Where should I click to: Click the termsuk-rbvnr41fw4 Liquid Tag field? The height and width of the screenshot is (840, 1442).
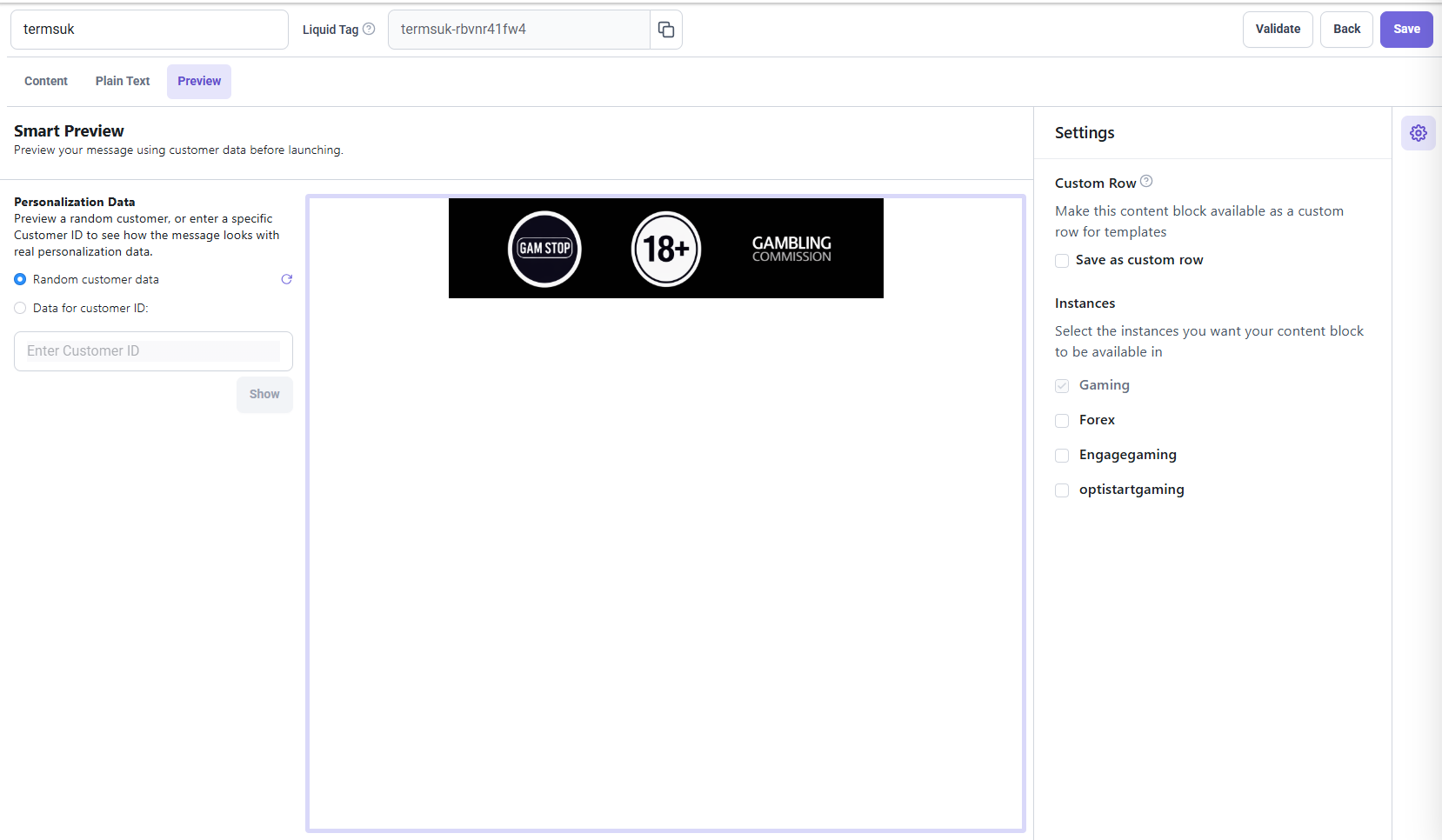pyautogui.click(x=519, y=30)
